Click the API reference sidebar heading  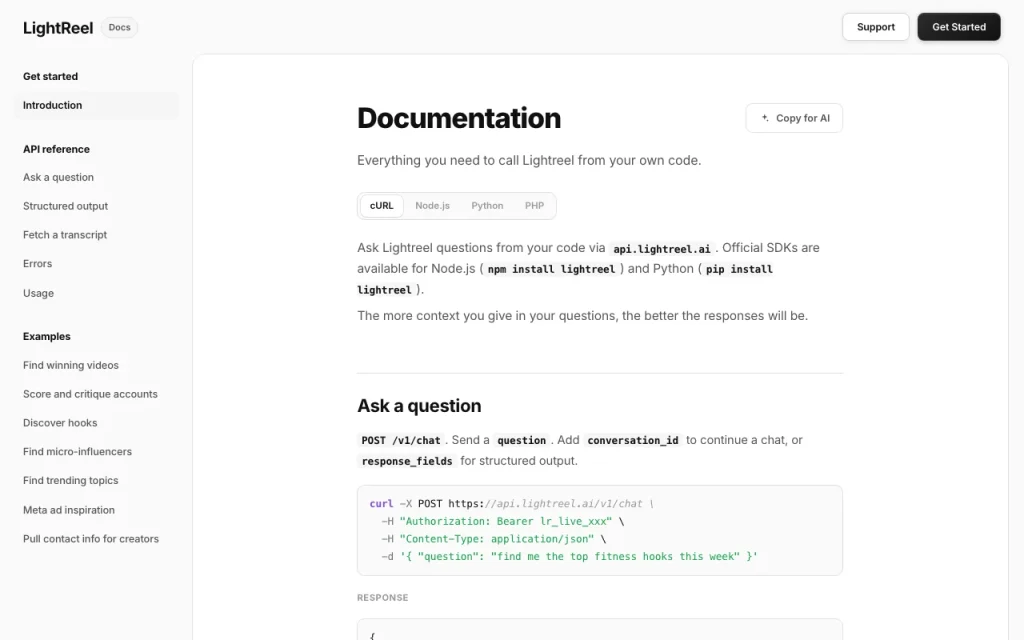point(56,149)
